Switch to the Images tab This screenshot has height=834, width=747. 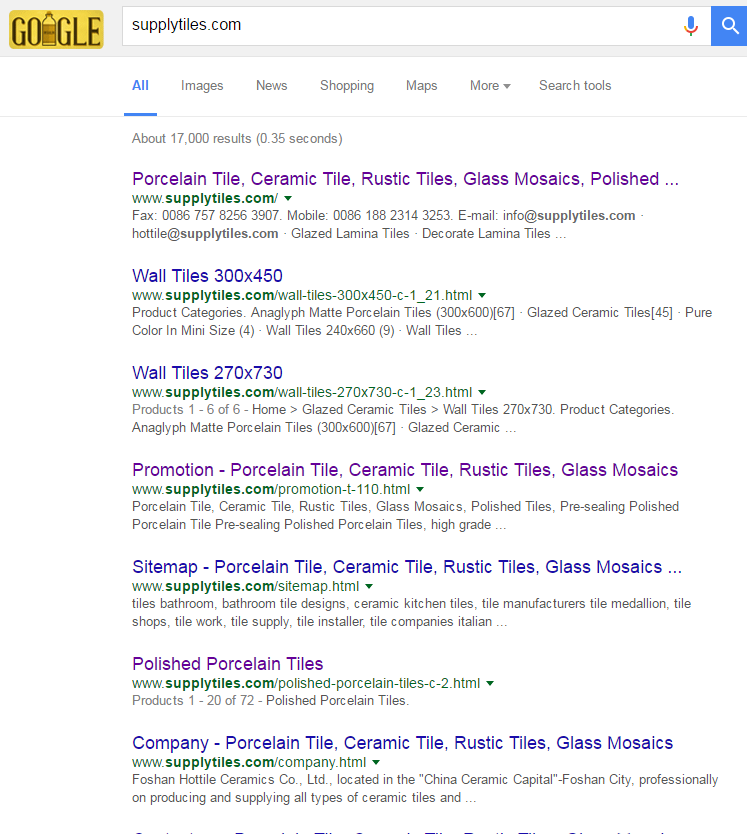(202, 86)
